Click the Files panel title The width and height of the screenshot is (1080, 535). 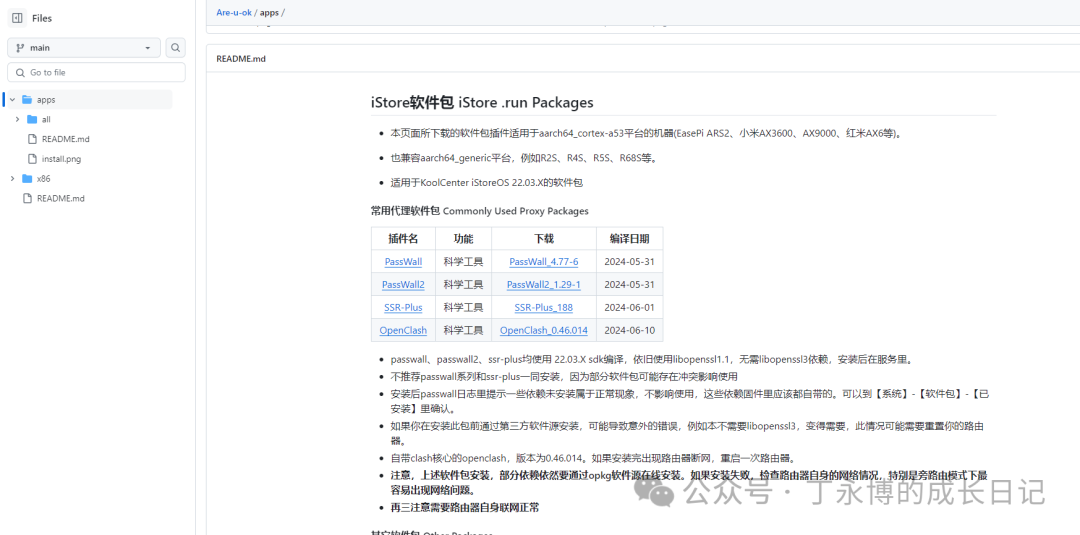(42, 19)
